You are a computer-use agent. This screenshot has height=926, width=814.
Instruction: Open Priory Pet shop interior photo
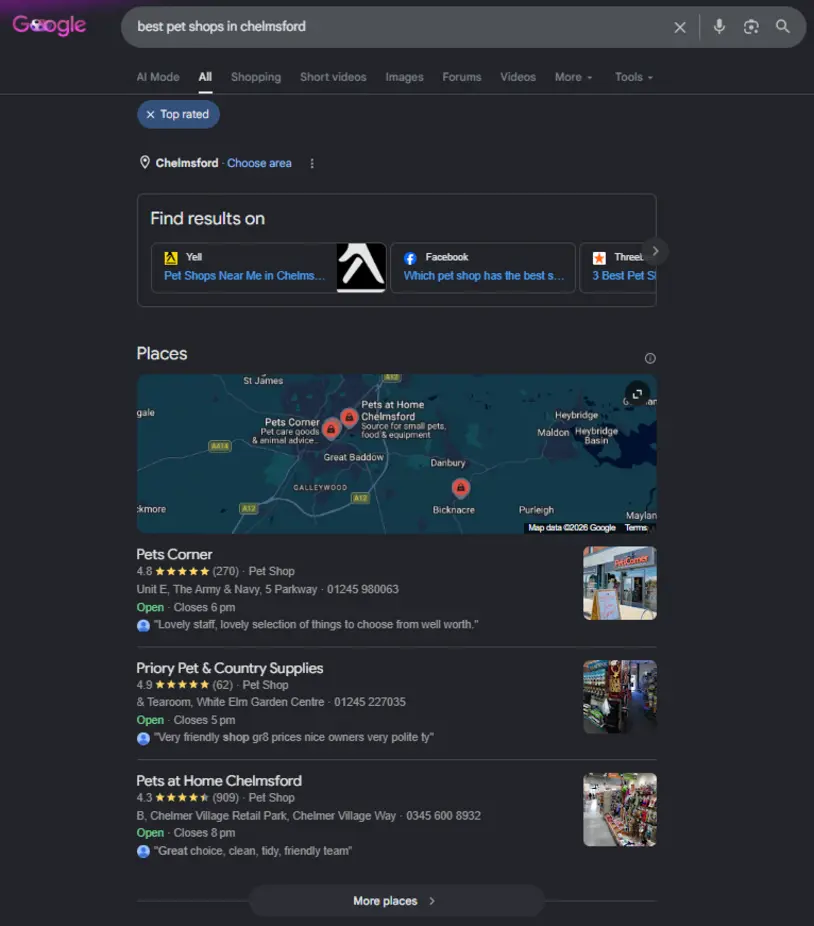coord(620,697)
